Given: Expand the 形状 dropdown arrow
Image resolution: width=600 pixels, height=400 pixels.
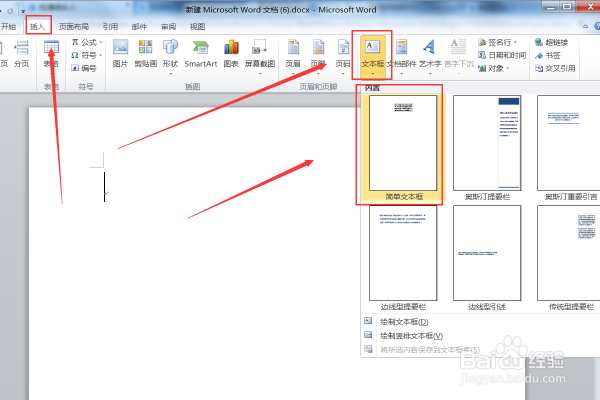Looking at the screenshot, I should pyautogui.click(x=171, y=73).
